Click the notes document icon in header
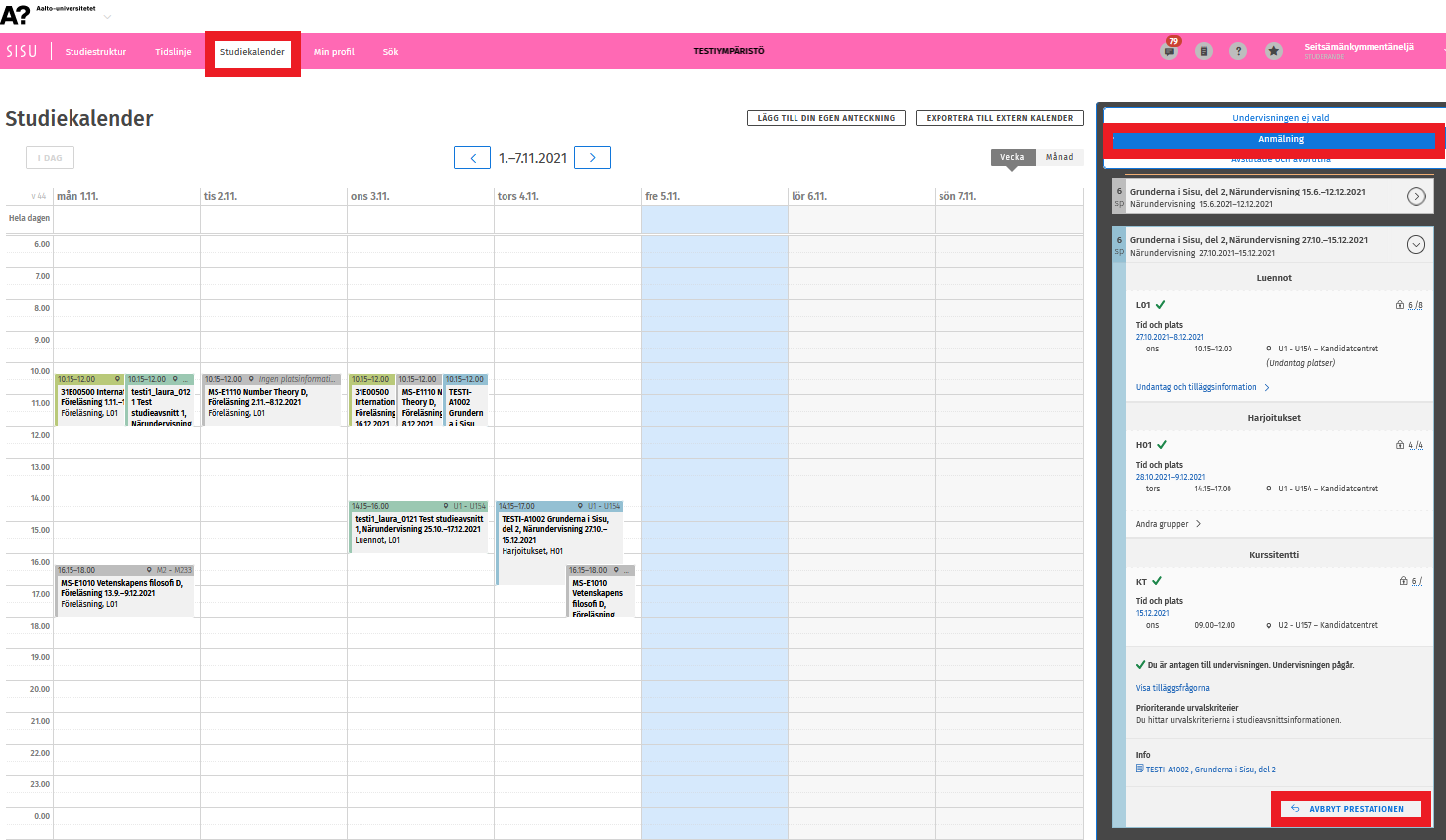The height and width of the screenshot is (840, 1446). tap(1204, 51)
